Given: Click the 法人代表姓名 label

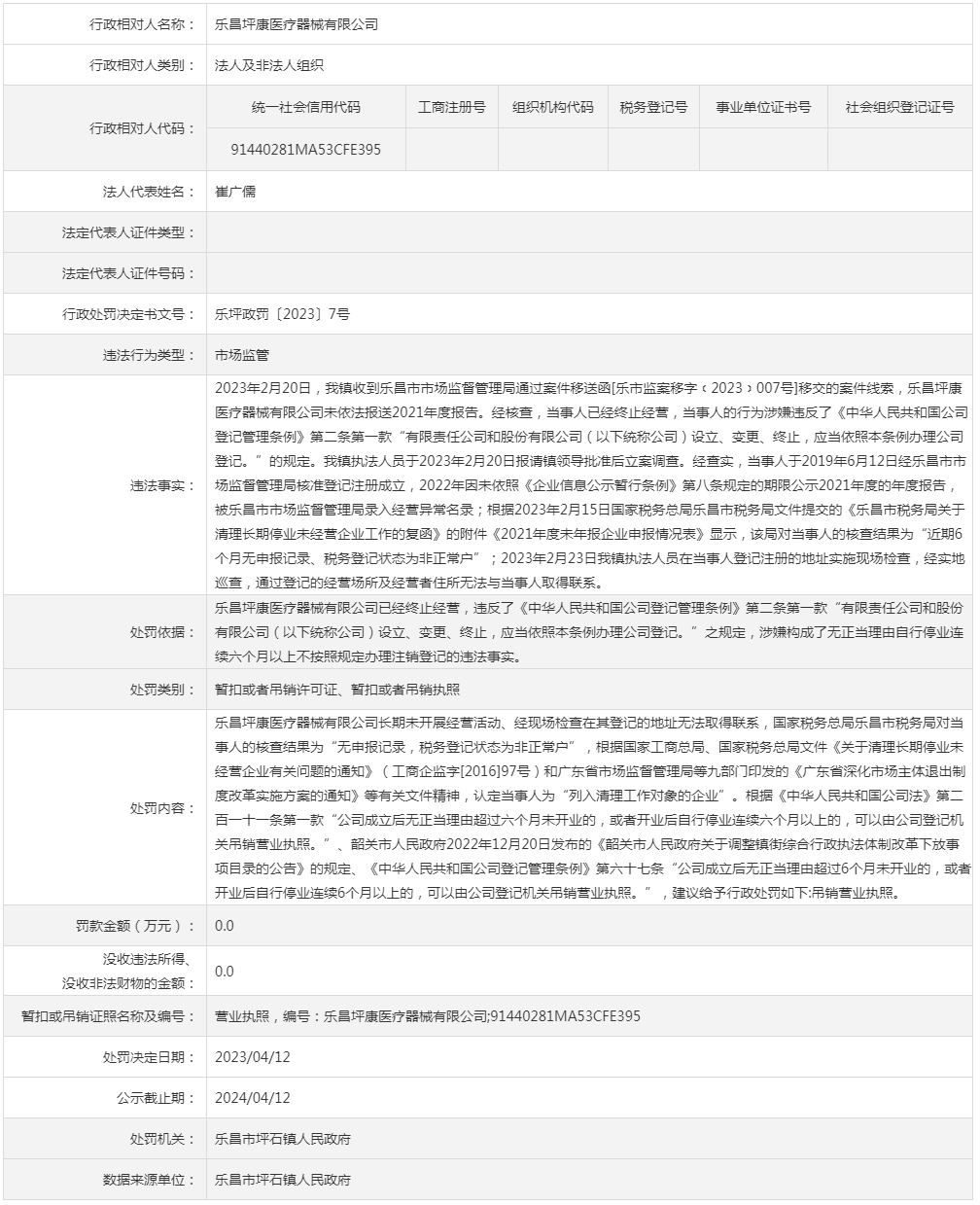Looking at the screenshot, I should click(x=149, y=192).
